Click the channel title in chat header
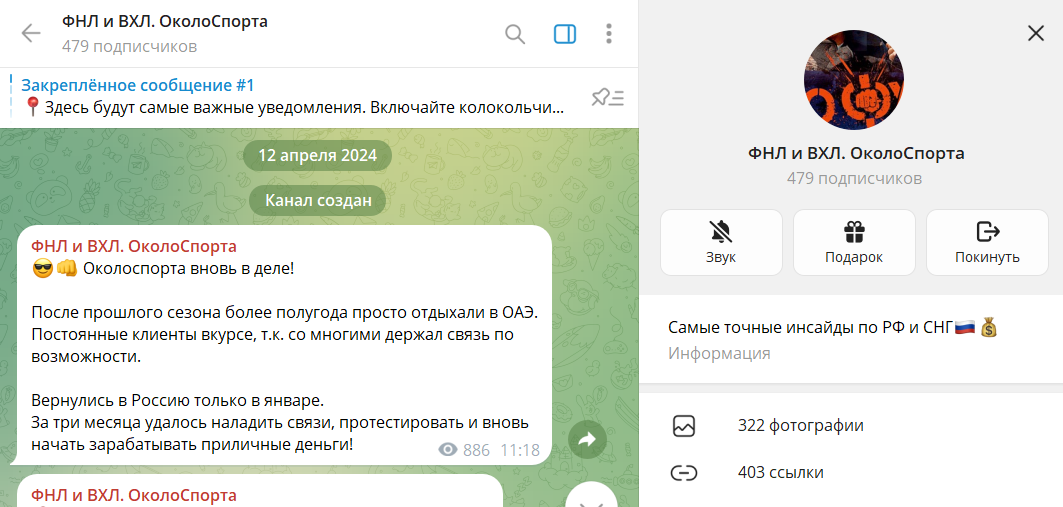This screenshot has height=507, width=1063. [165, 21]
